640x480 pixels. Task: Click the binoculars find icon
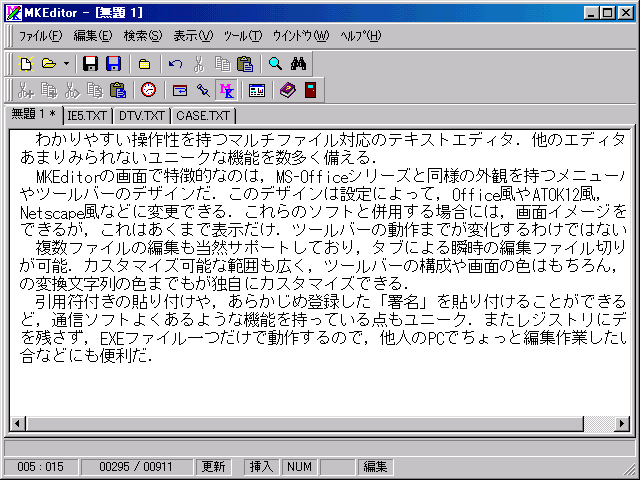pos(299,64)
